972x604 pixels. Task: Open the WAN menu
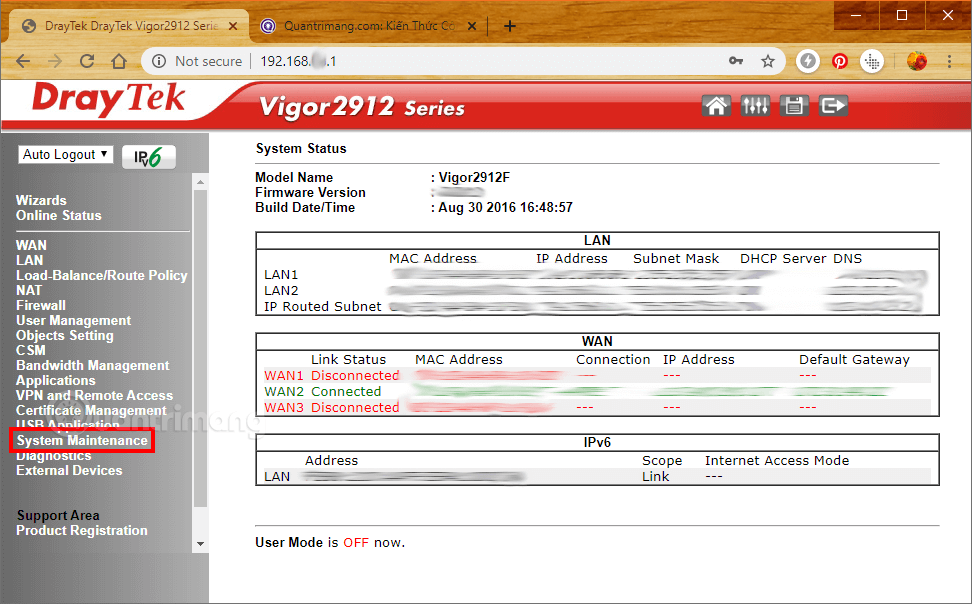point(31,246)
